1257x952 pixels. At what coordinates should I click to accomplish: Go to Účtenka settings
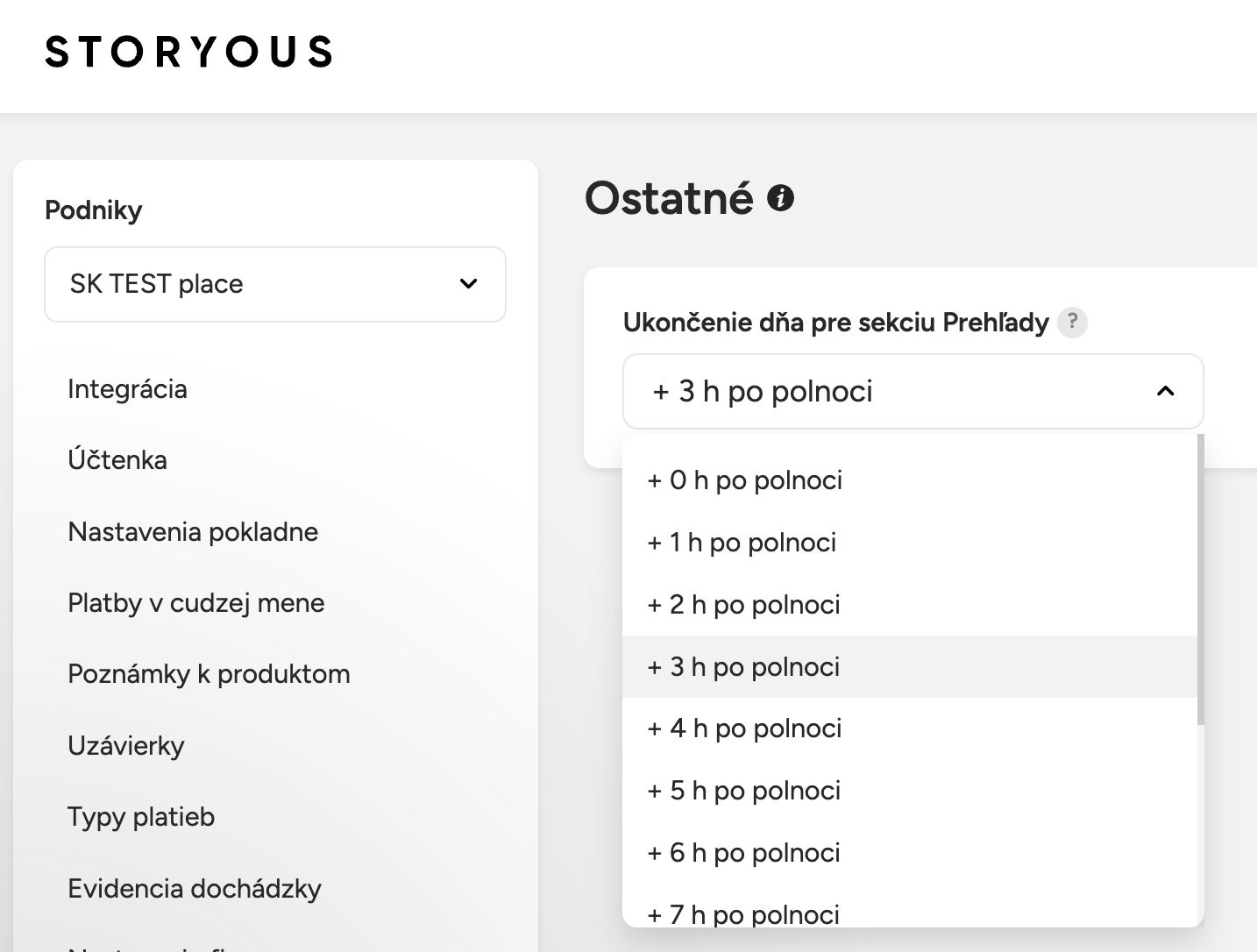pyautogui.click(x=117, y=460)
